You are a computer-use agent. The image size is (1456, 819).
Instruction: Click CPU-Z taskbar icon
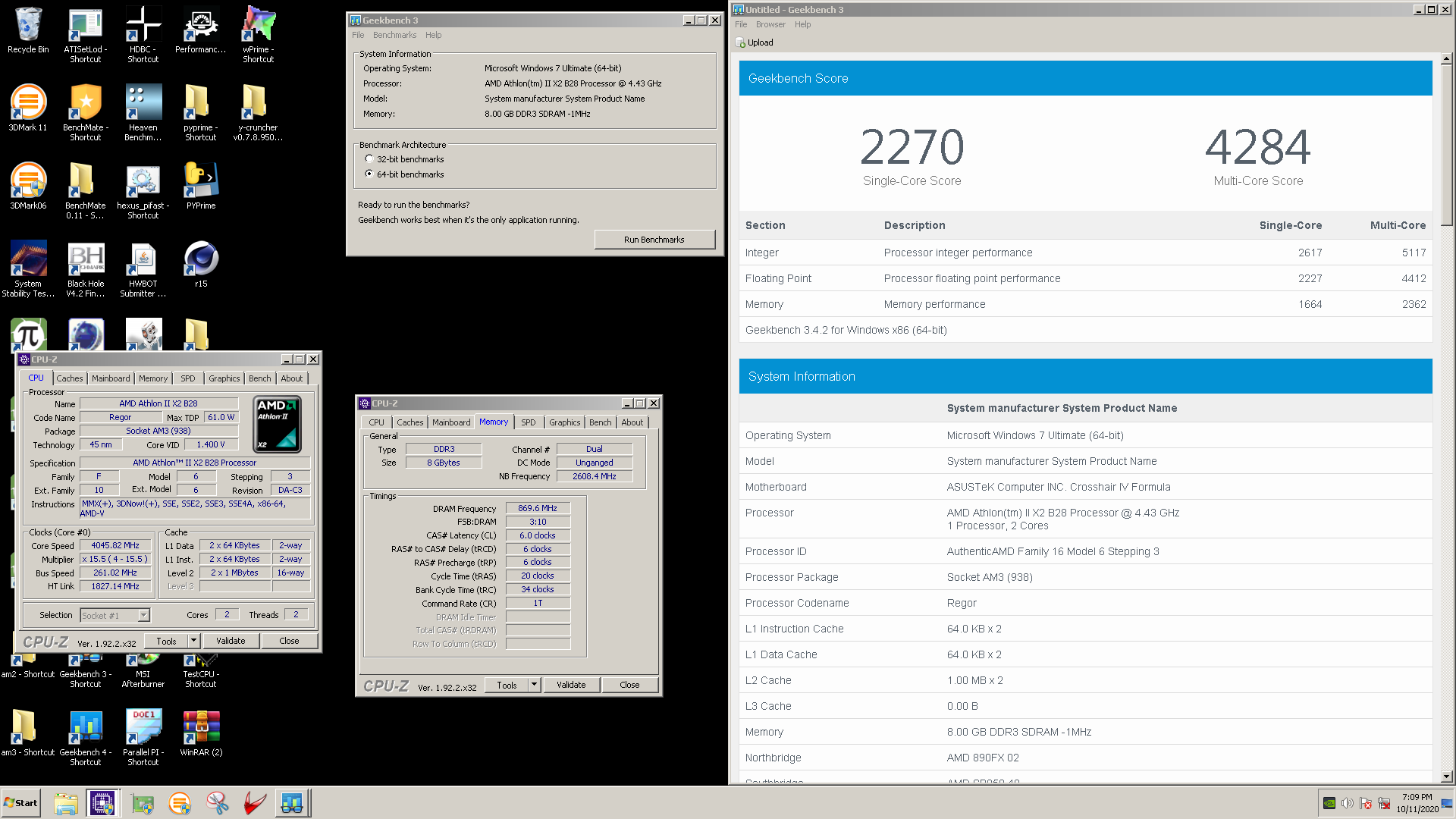[x=102, y=803]
